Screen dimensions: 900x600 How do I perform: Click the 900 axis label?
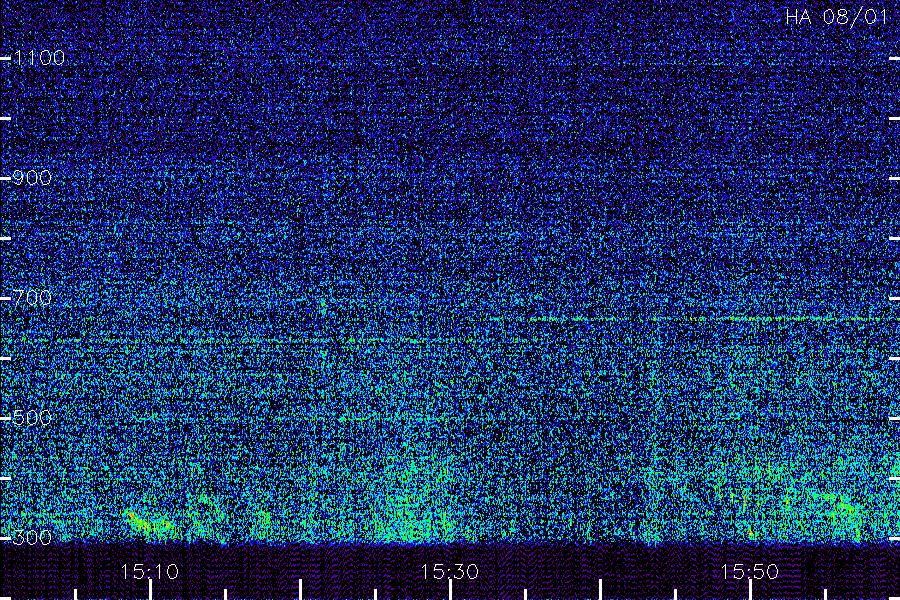click(32, 178)
